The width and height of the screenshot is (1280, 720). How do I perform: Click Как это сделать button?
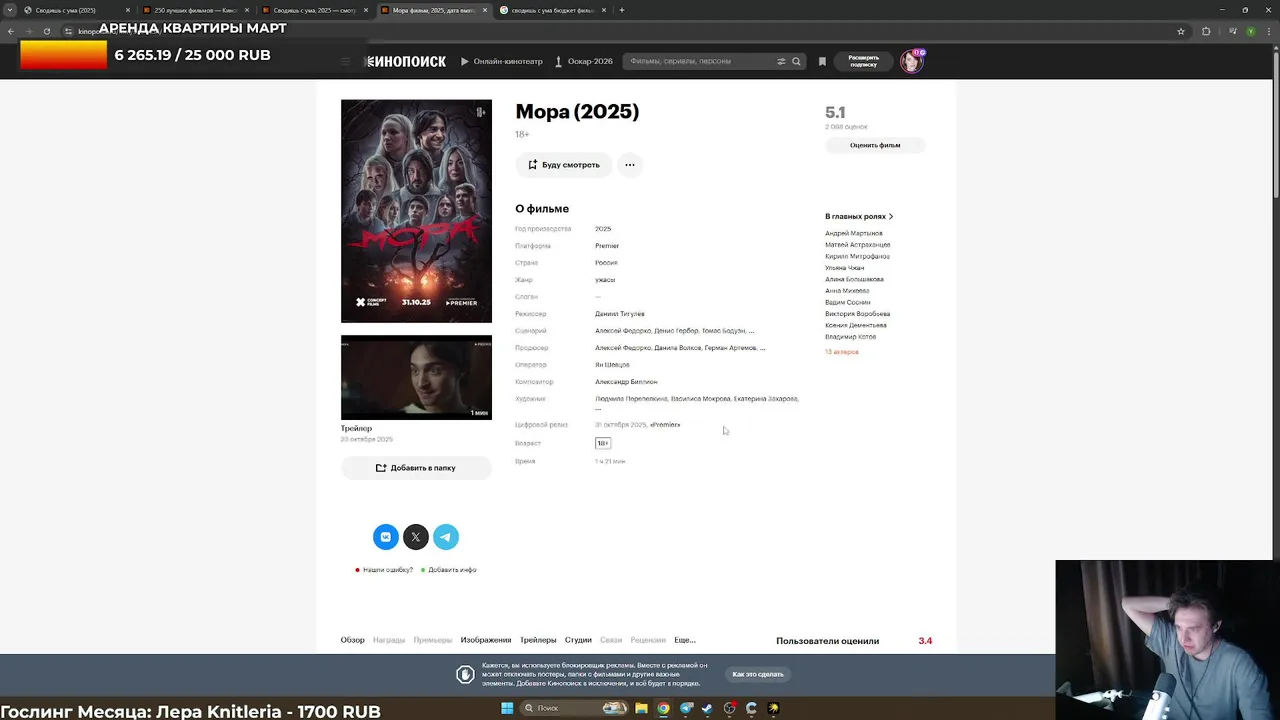[758, 674]
